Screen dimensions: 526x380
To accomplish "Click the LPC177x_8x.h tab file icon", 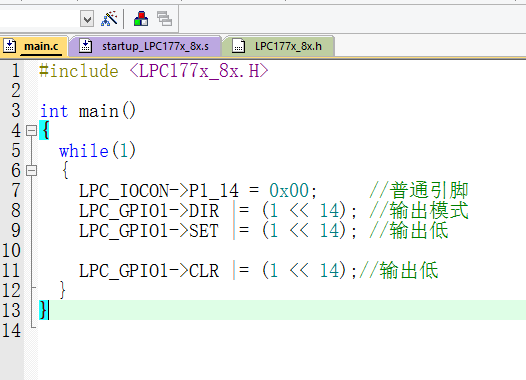I will pos(239,46).
